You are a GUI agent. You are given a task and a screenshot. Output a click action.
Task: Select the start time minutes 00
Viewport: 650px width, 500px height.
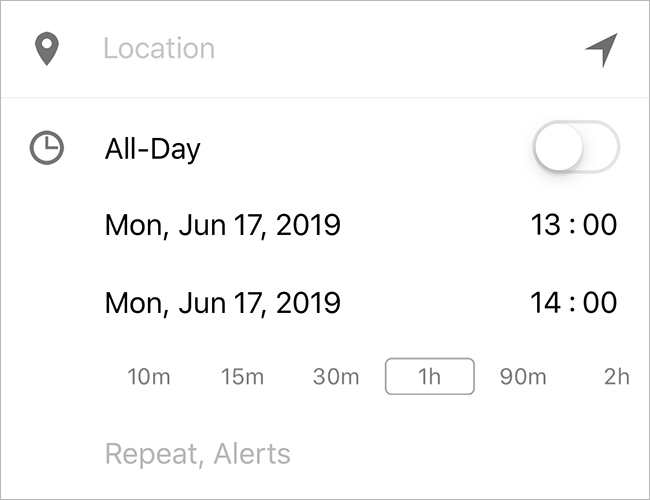(600, 225)
